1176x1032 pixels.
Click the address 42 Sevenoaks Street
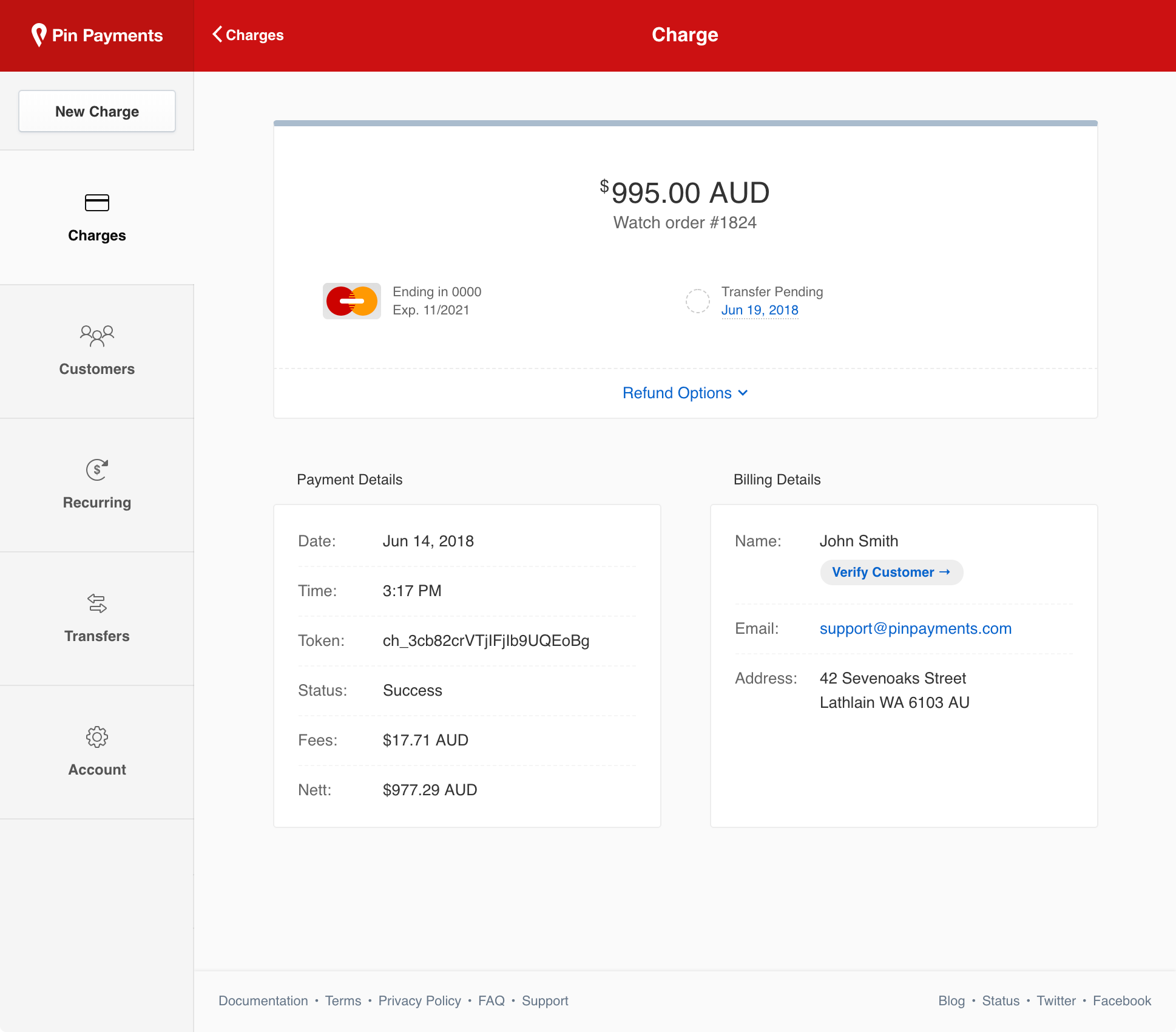(x=893, y=678)
